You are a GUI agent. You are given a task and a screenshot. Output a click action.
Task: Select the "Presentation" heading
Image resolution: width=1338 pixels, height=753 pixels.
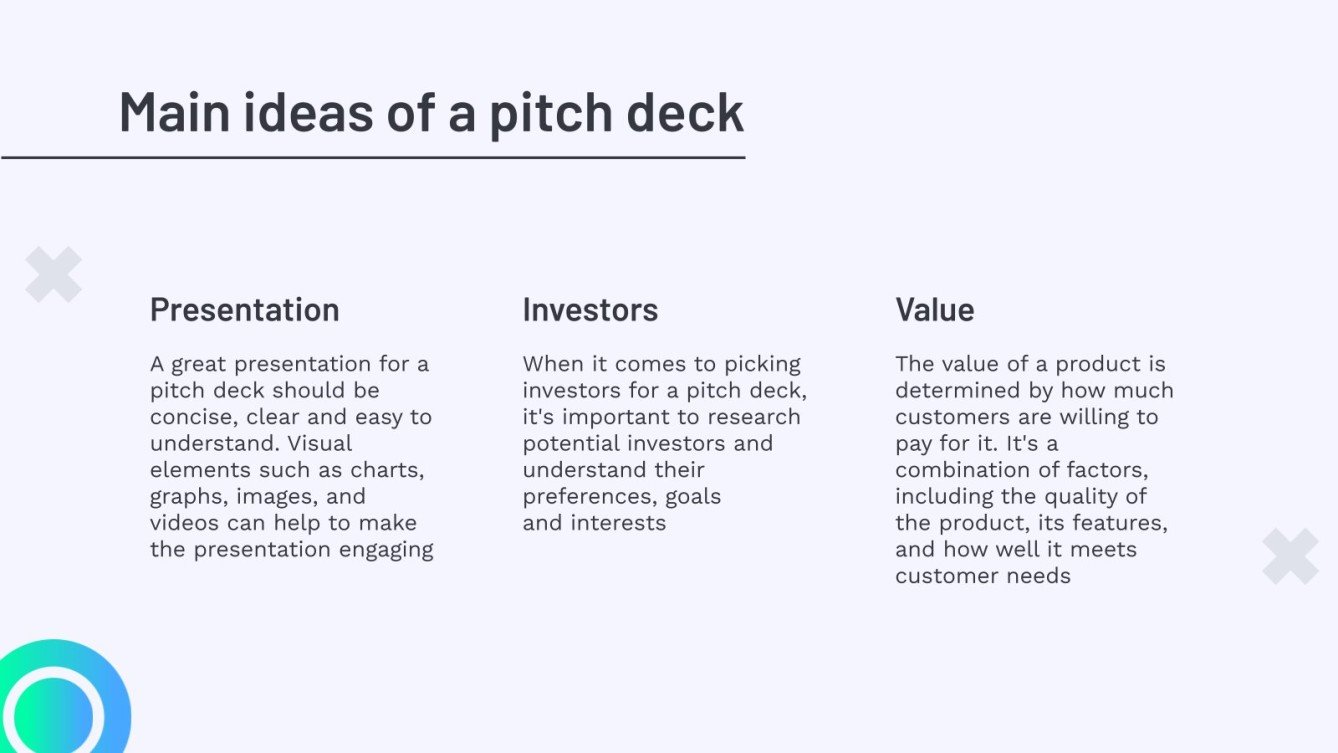coord(244,310)
